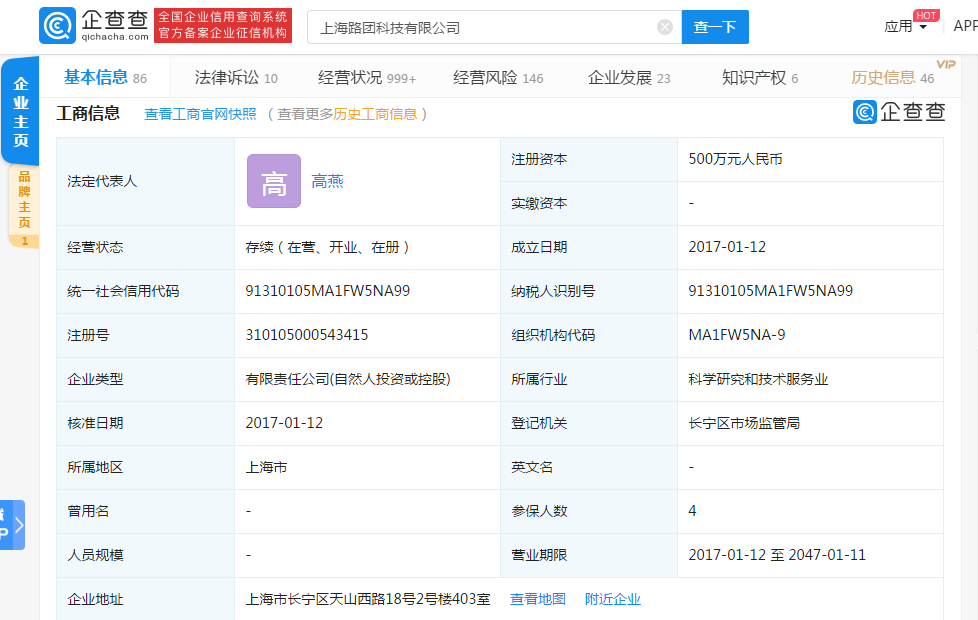Click 查看地图 link

click(x=538, y=599)
